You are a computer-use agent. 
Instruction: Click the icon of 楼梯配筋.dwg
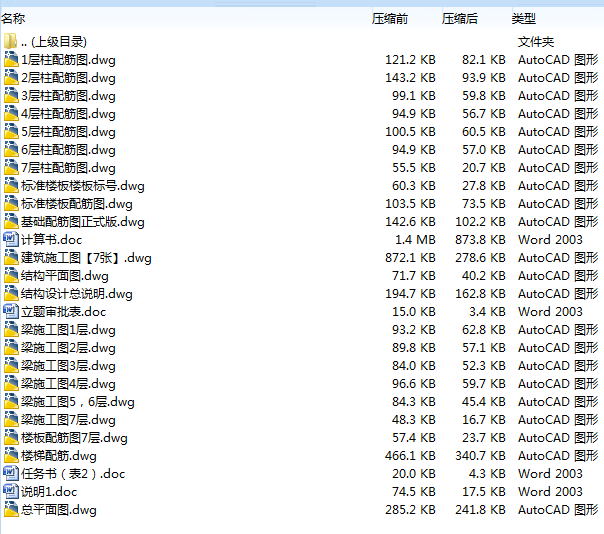pyautogui.click(x=11, y=455)
